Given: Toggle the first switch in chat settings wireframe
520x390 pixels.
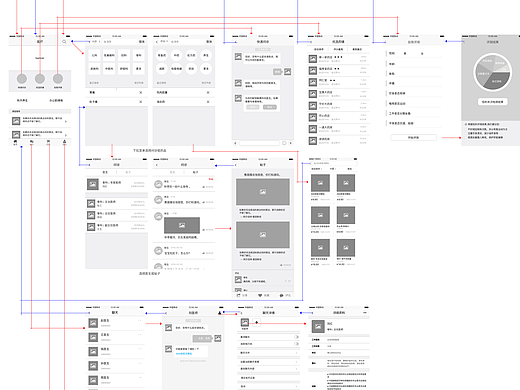Looking at the screenshot, I should (296, 337).
